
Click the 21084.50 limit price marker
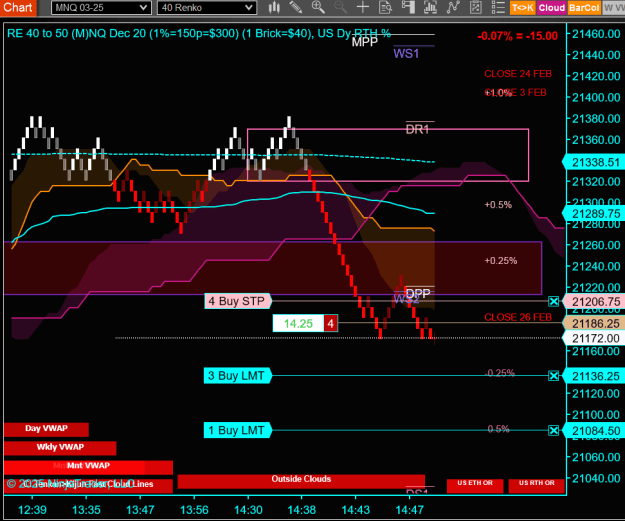click(x=596, y=431)
